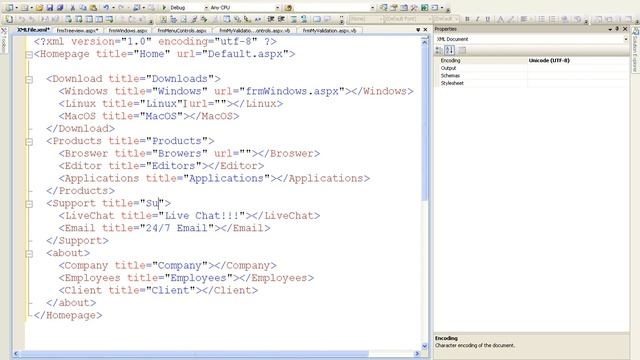Open the Properties Window toolbar icon
Image resolution: width=640 pixels, height=360 pixels.
coord(394,8)
